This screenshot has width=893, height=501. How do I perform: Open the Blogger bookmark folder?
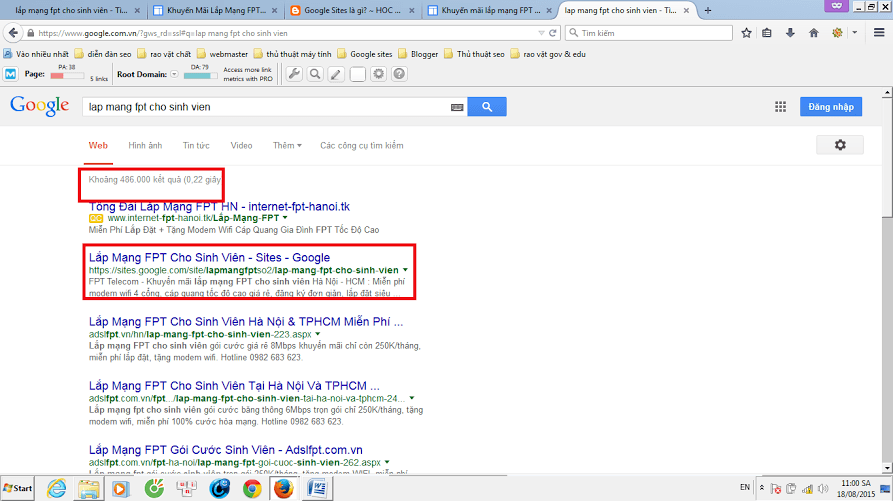click(x=419, y=54)
